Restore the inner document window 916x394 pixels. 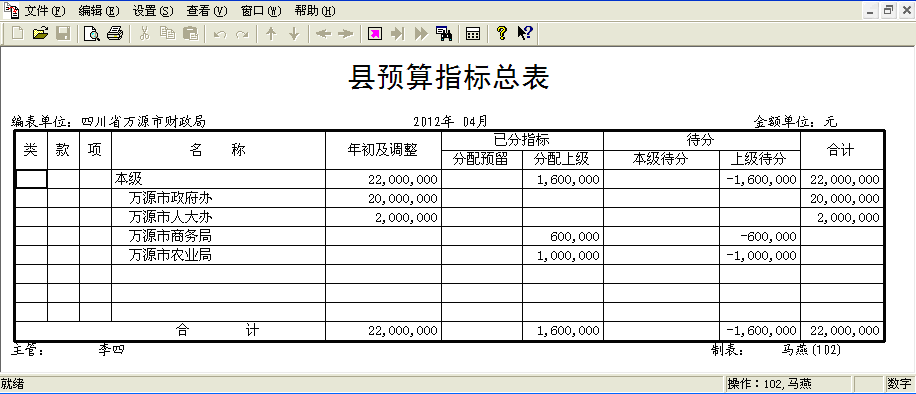[x=889, y=11]
